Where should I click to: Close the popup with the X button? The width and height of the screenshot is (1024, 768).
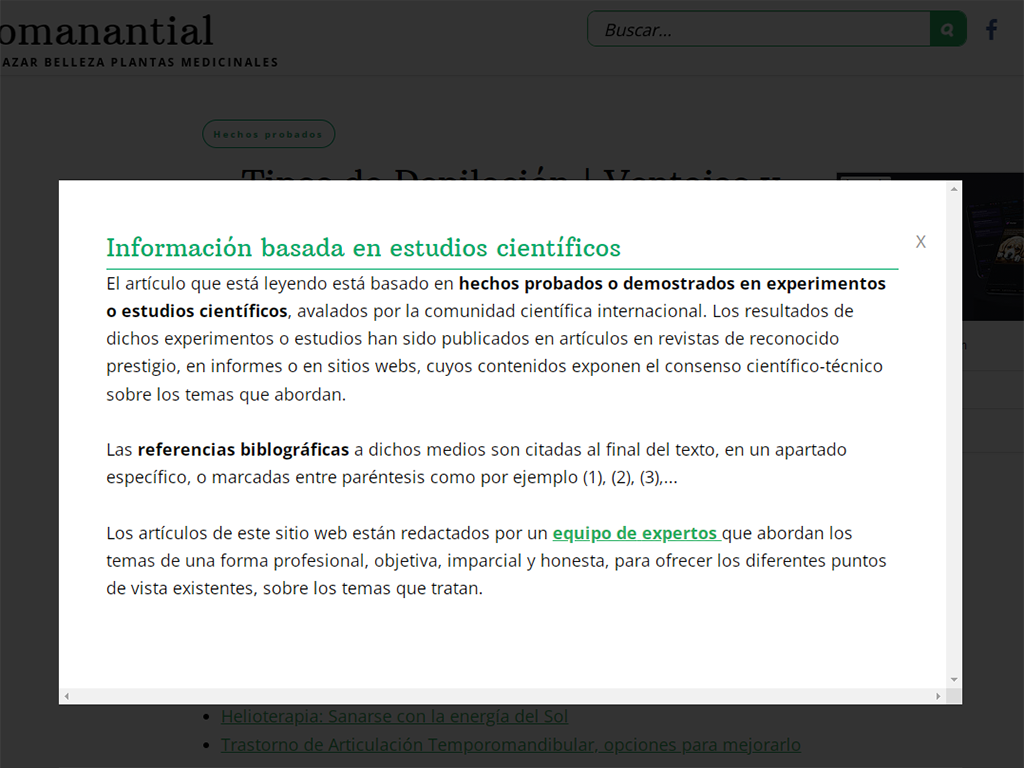(x=921, y=242)
